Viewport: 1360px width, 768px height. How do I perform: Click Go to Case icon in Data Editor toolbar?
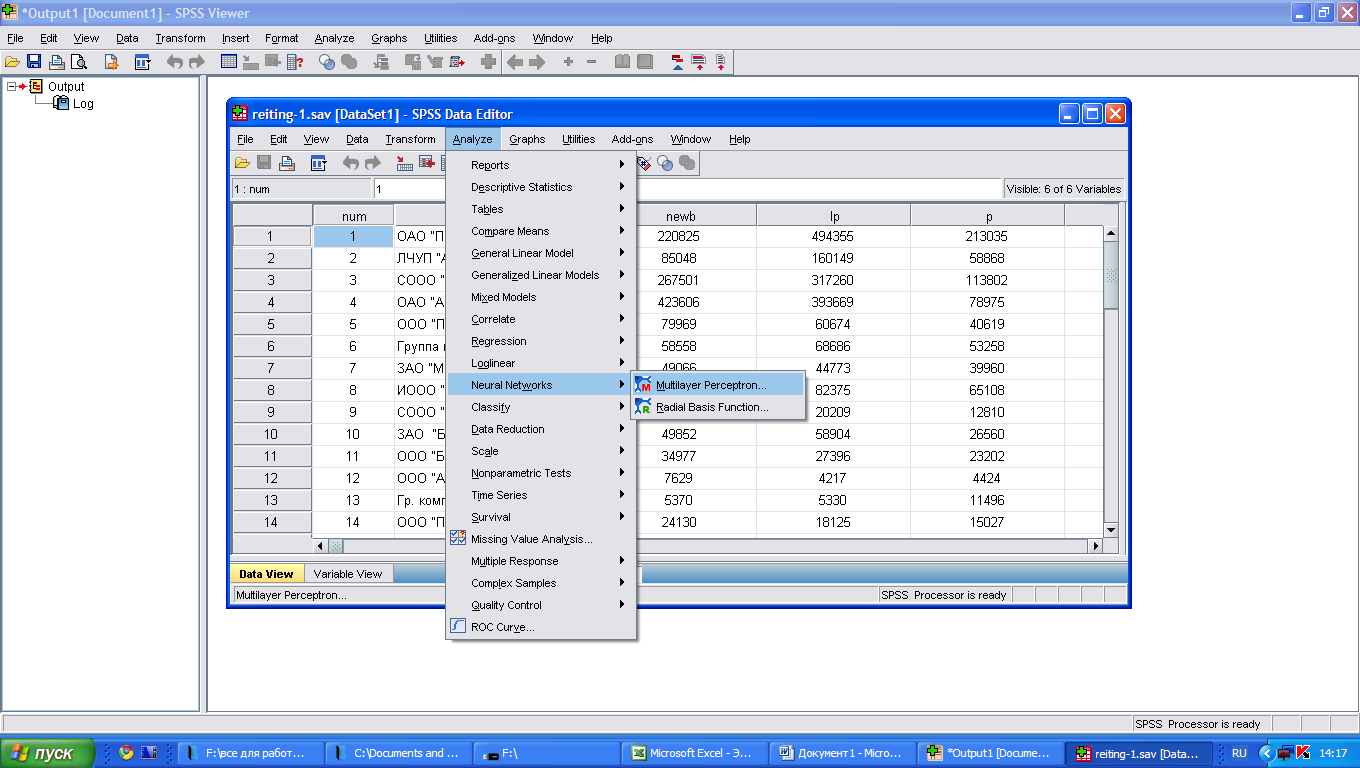(x=404, y=163)
